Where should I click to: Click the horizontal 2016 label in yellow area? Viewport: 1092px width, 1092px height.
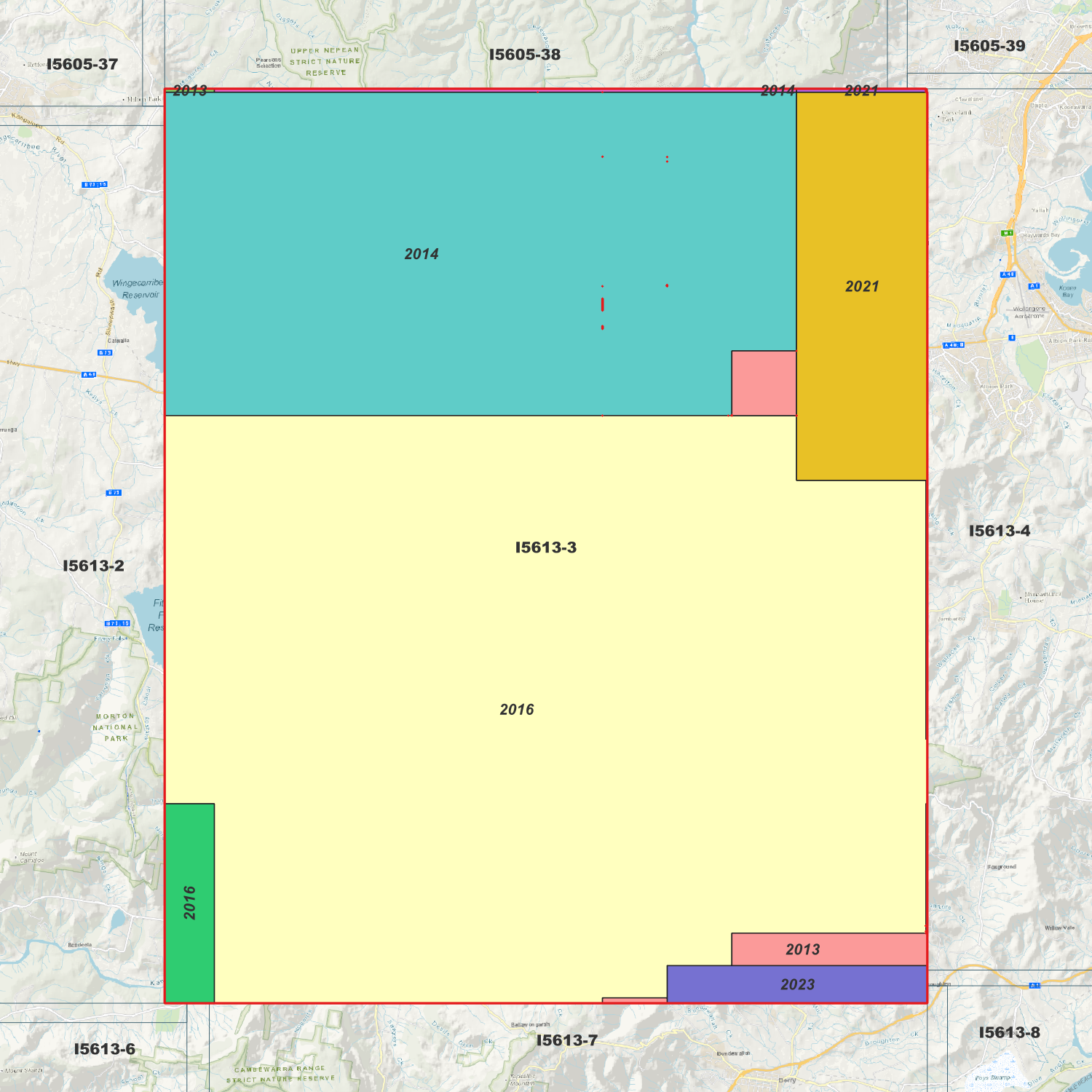click(x=517, y=710)
